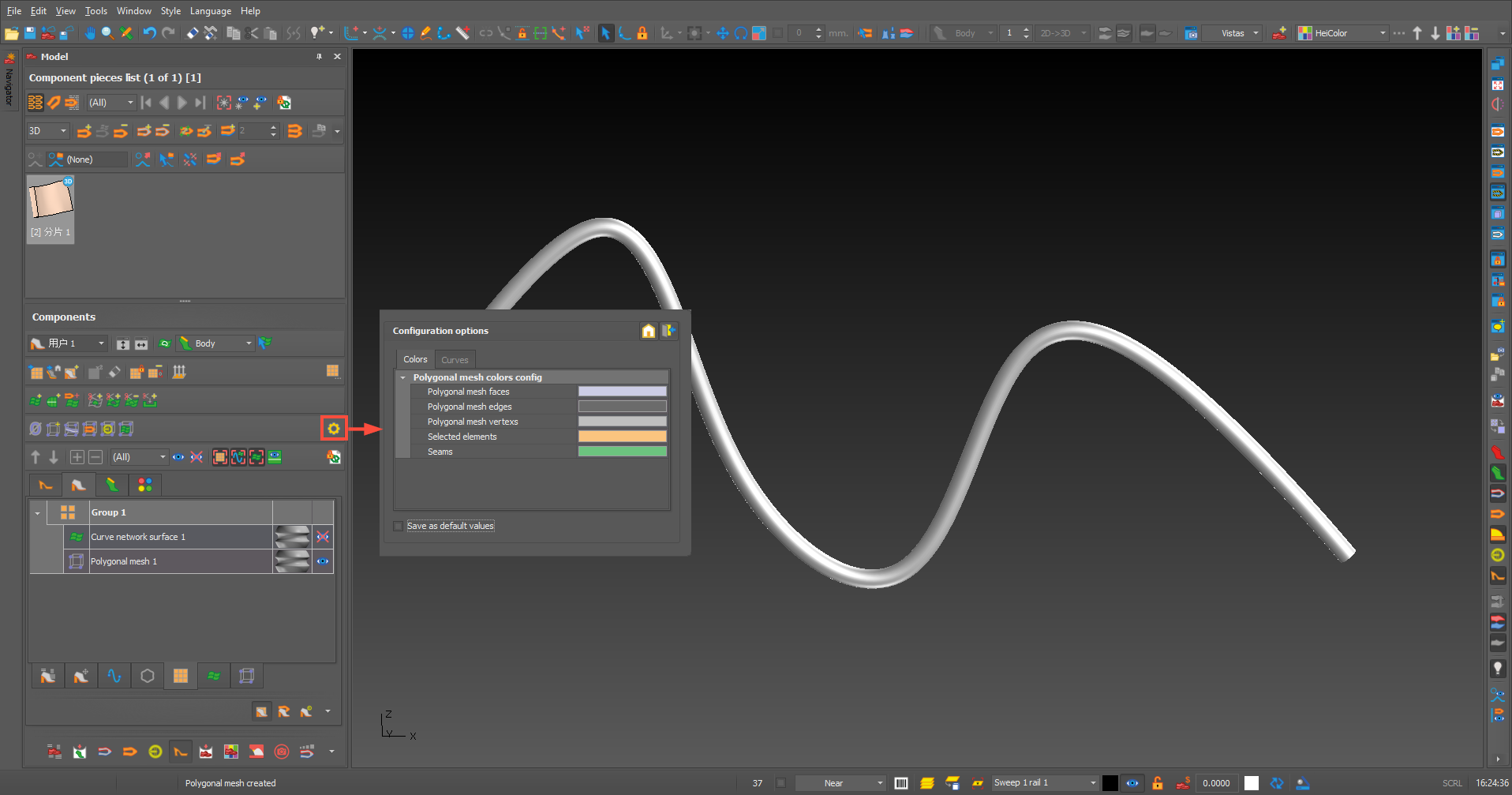Image resolution: width=1512 pixels, height=795 pixels.
Task: Click the light bulb icon in the right sidebar
Action: (1497, 668)
